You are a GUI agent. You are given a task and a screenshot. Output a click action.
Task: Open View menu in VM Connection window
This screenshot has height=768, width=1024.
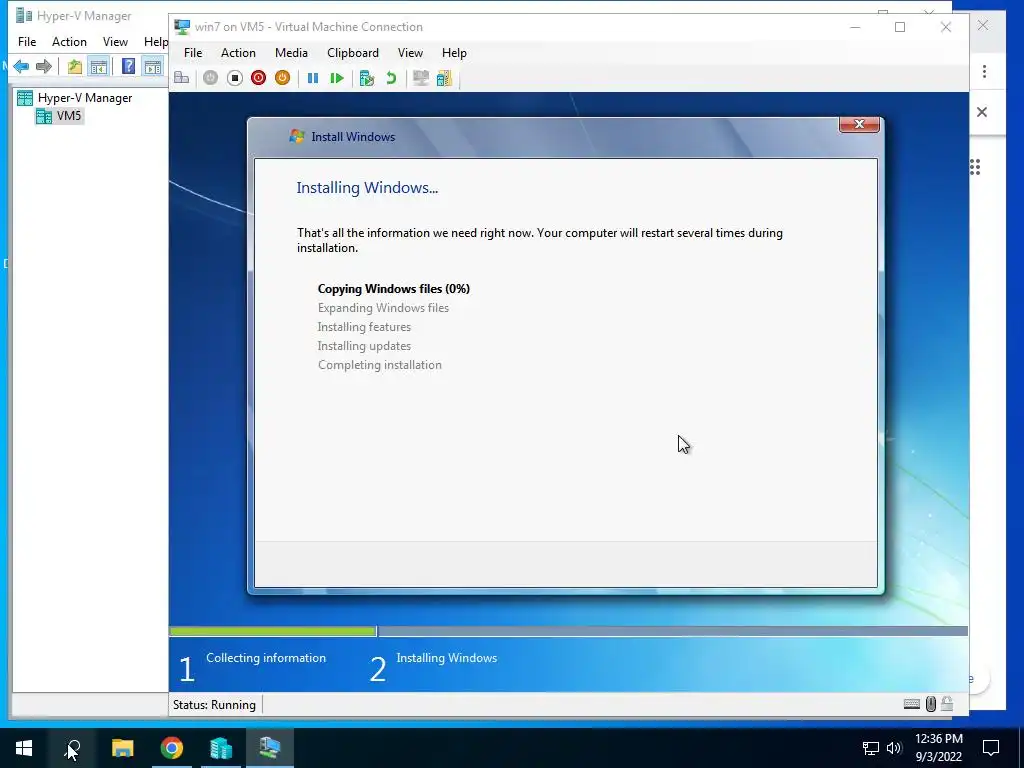click(410, 53)
